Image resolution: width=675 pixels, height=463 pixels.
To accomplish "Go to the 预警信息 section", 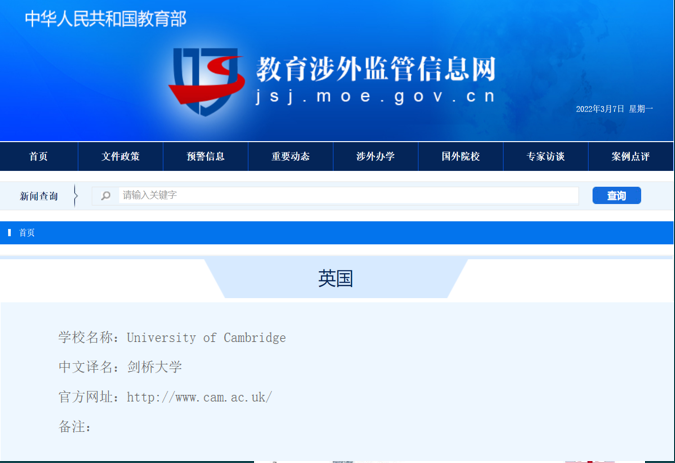I will point(205,157).
